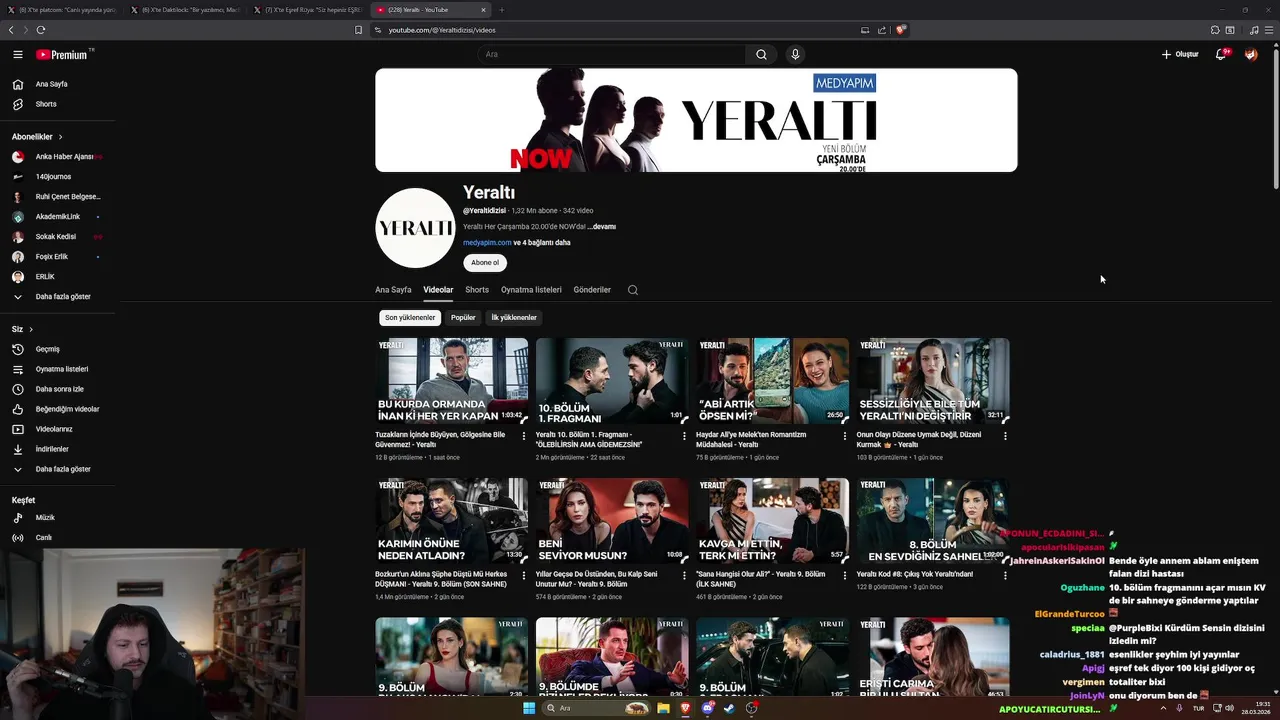Screen dimensions: 1280x720
Task: Expand the Siz section heading
Action: [22, 329]
